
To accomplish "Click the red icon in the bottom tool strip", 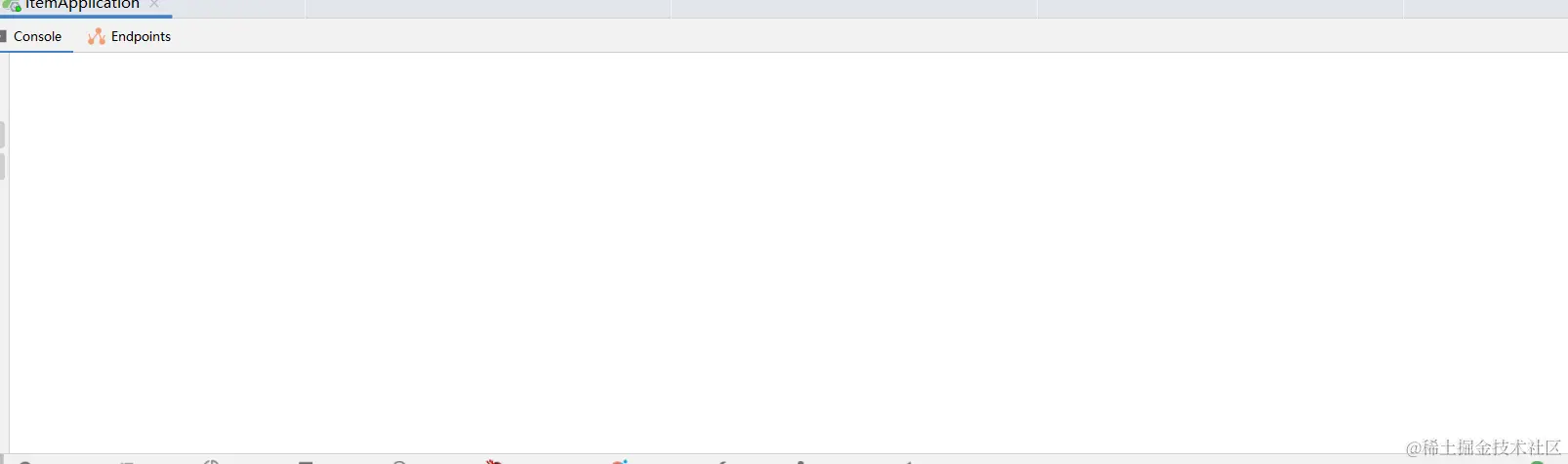I will 494,461.
